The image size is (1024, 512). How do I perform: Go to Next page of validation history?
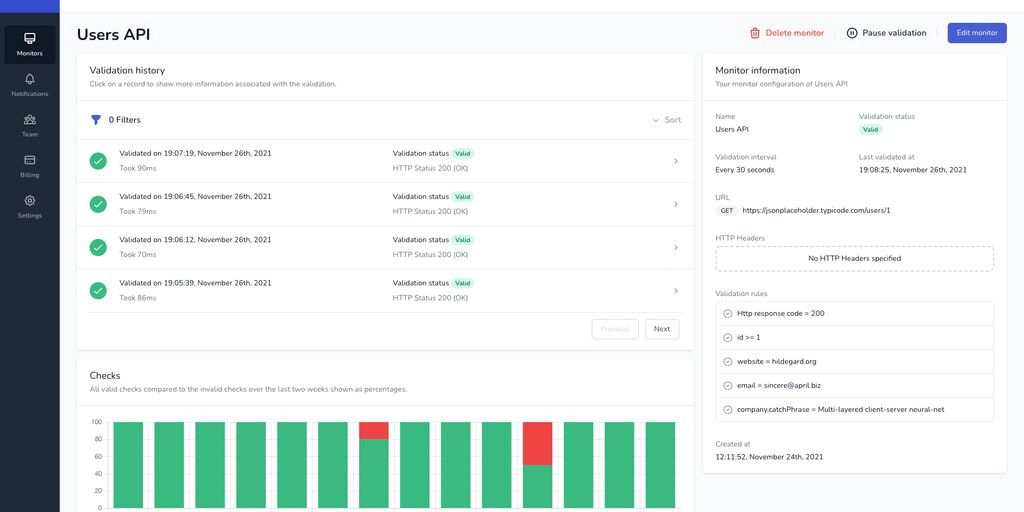click(x=662, y=329)
